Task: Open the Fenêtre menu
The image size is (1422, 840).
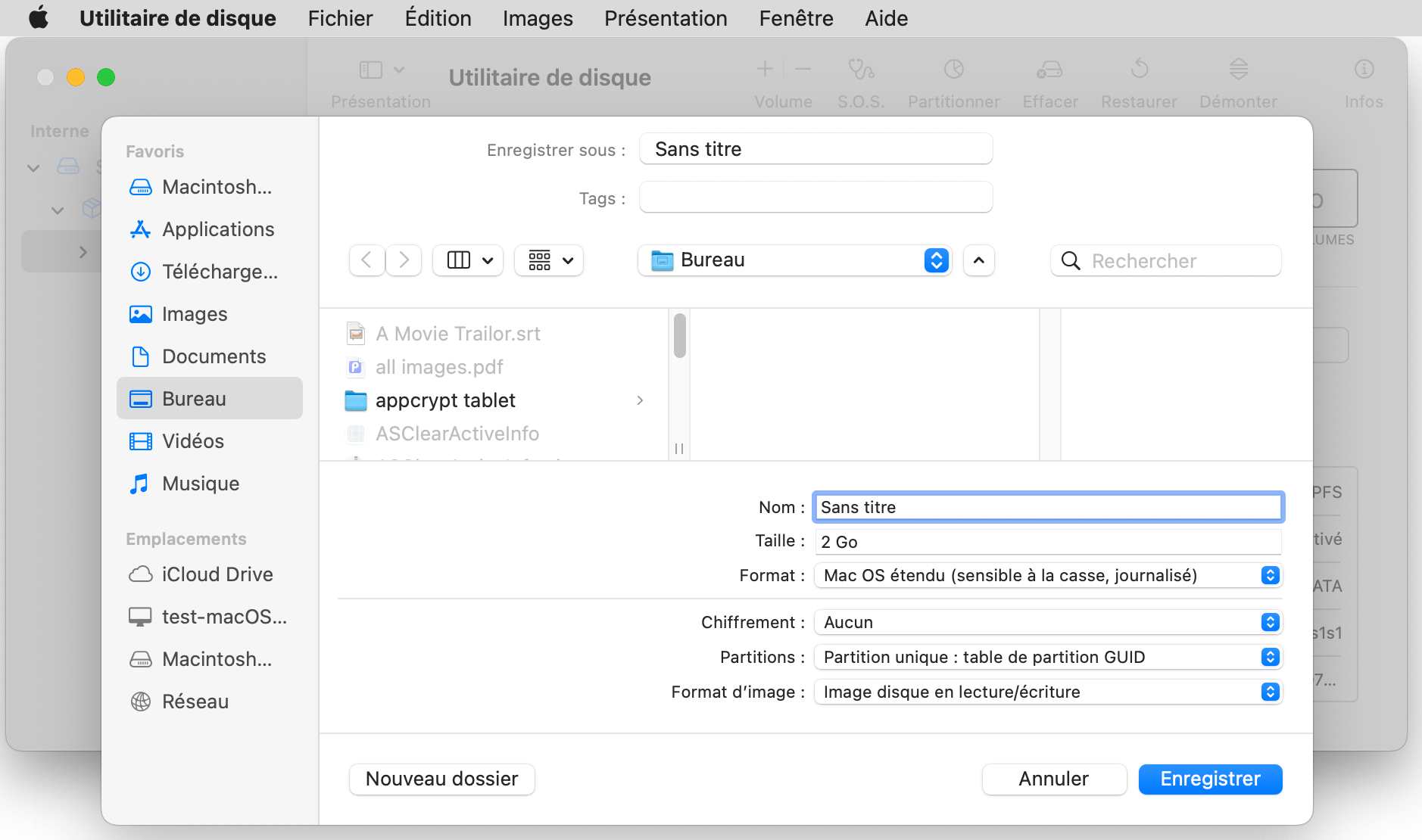Action: (796, 17)
